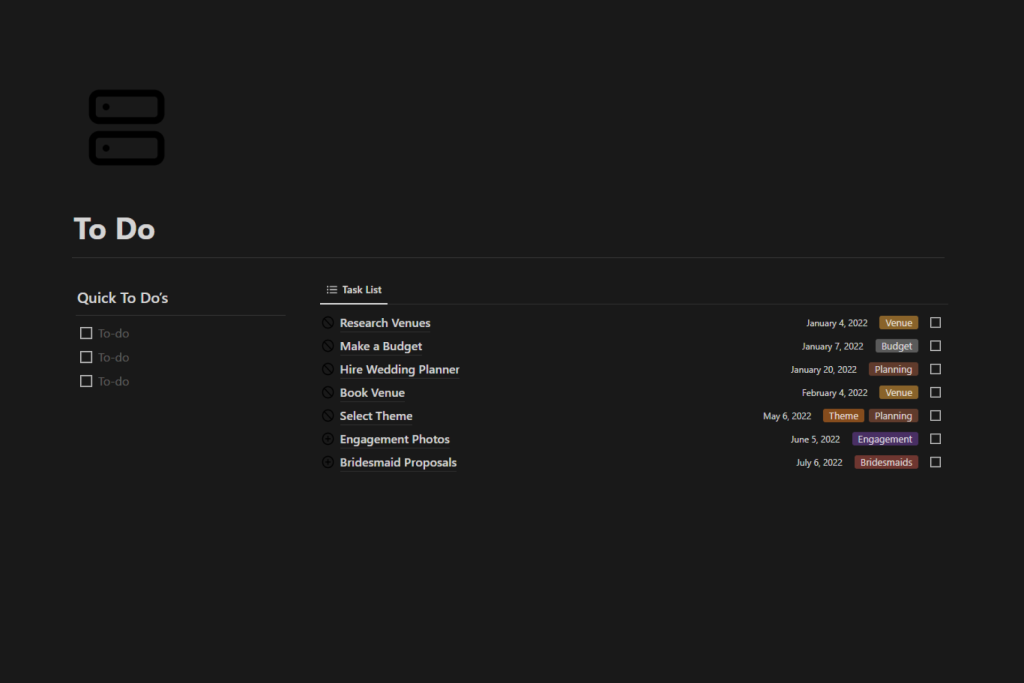Click the orange Theme tag
The image size is (1024, 683).
844,416
